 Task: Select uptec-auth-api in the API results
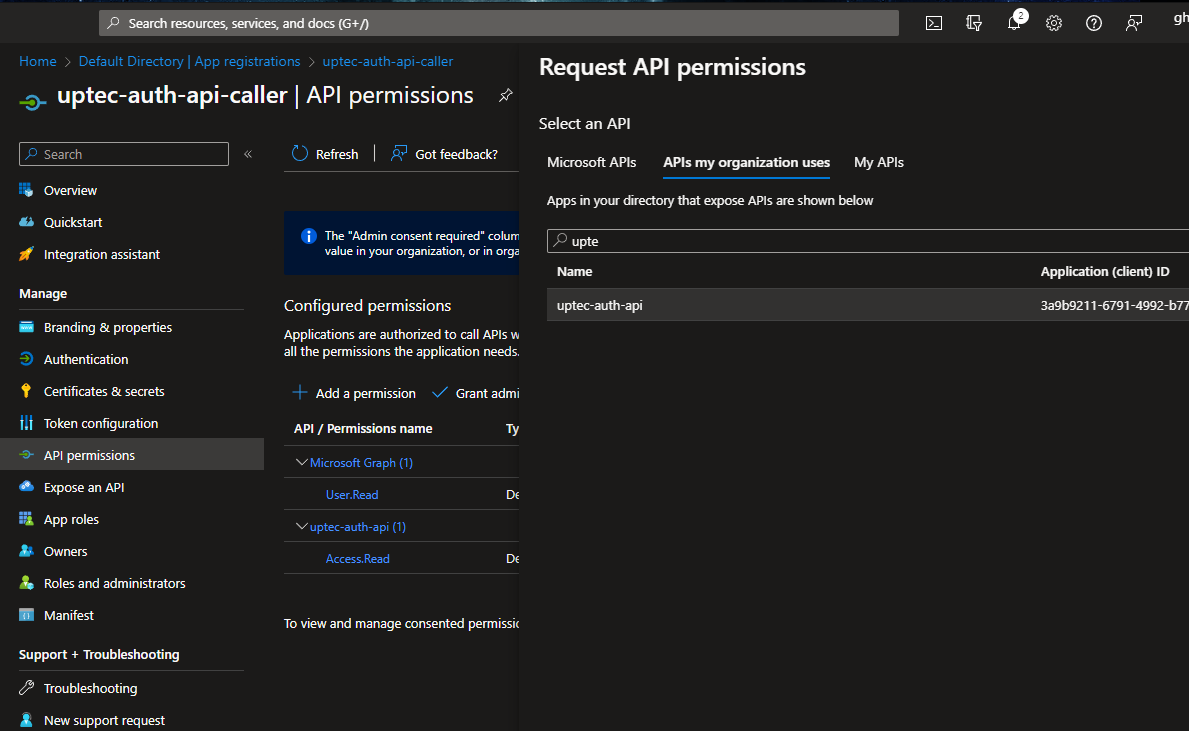pyautogui.click(x=600, y=305)
